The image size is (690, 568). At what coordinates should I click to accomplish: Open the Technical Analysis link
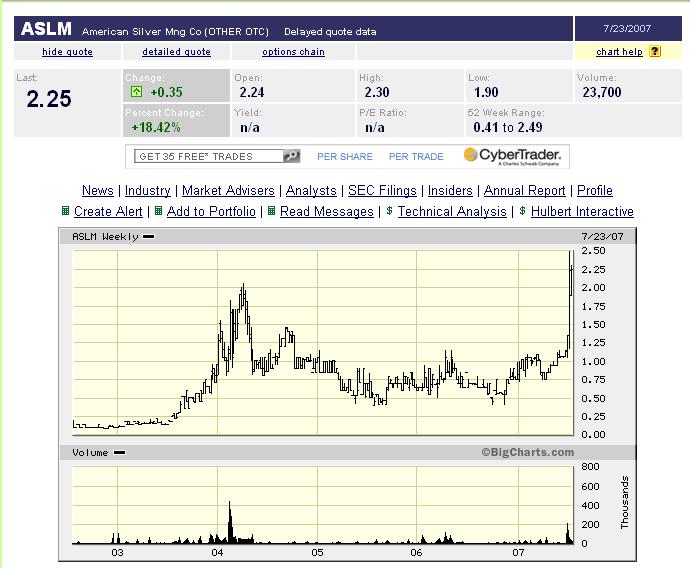tap(452, 211)
